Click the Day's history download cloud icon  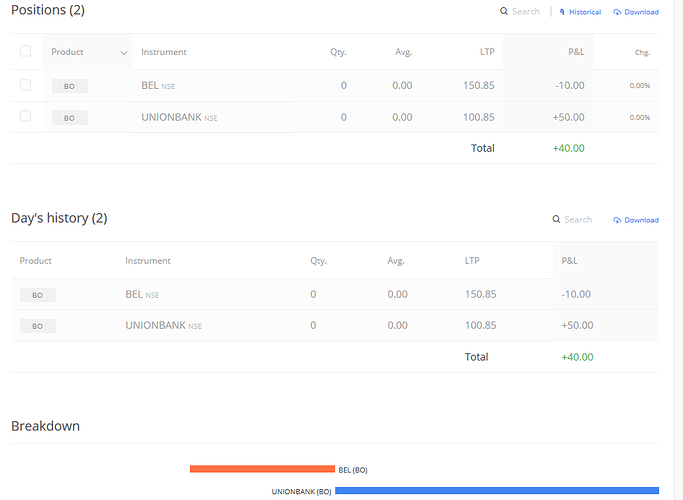[x=617, y=220]
